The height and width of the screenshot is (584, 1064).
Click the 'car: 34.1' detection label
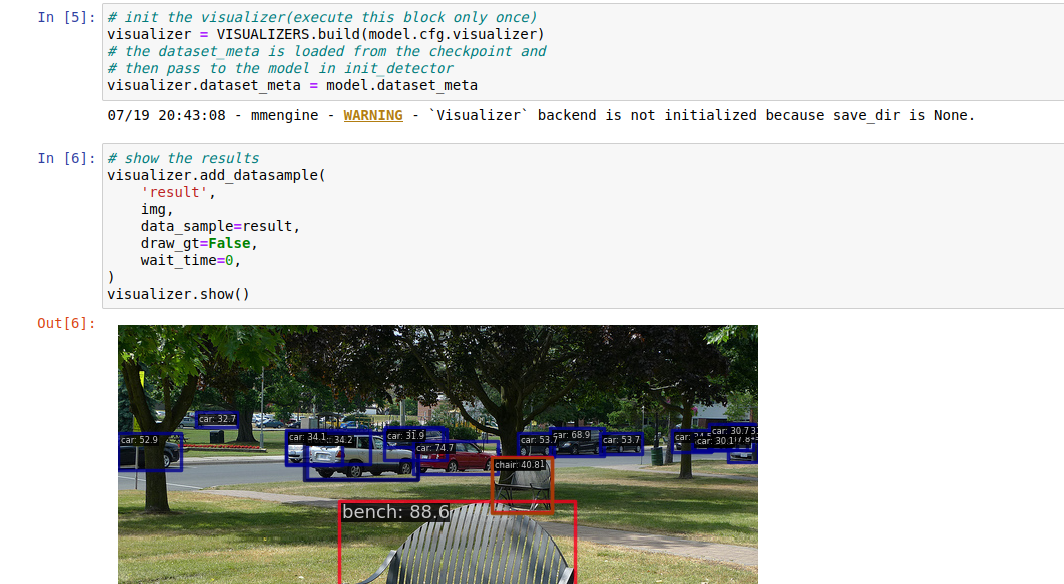(307, 437)
